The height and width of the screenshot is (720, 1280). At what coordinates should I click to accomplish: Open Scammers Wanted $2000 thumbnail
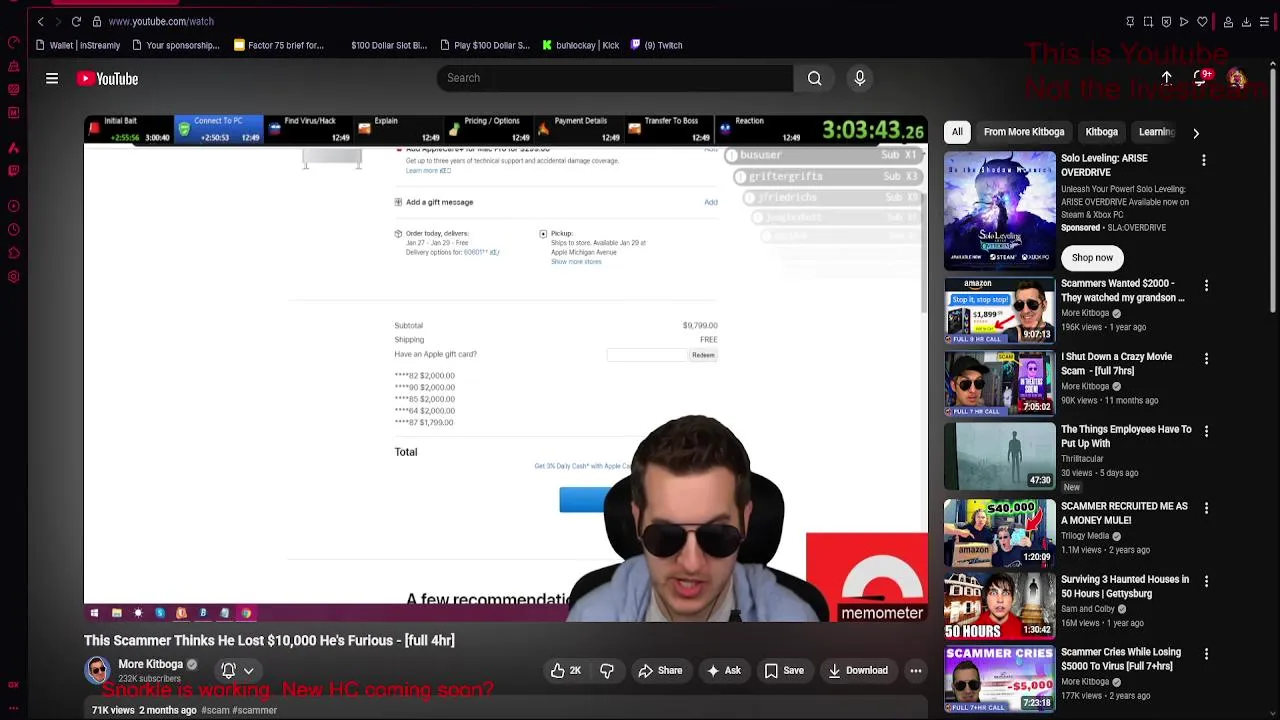coord(999,310)
